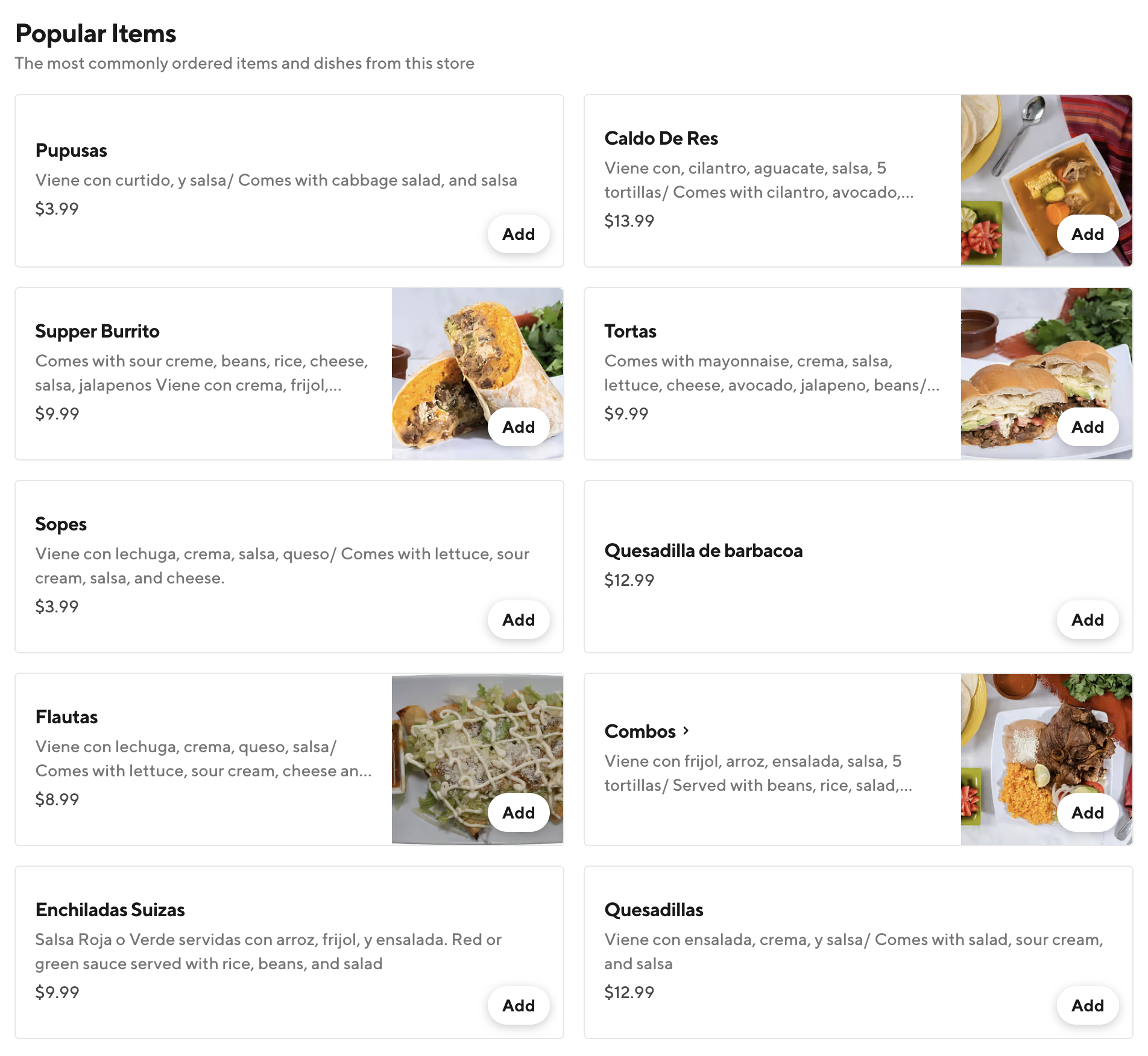
Task: Add Flautas to the order
Action: [518, 812]
